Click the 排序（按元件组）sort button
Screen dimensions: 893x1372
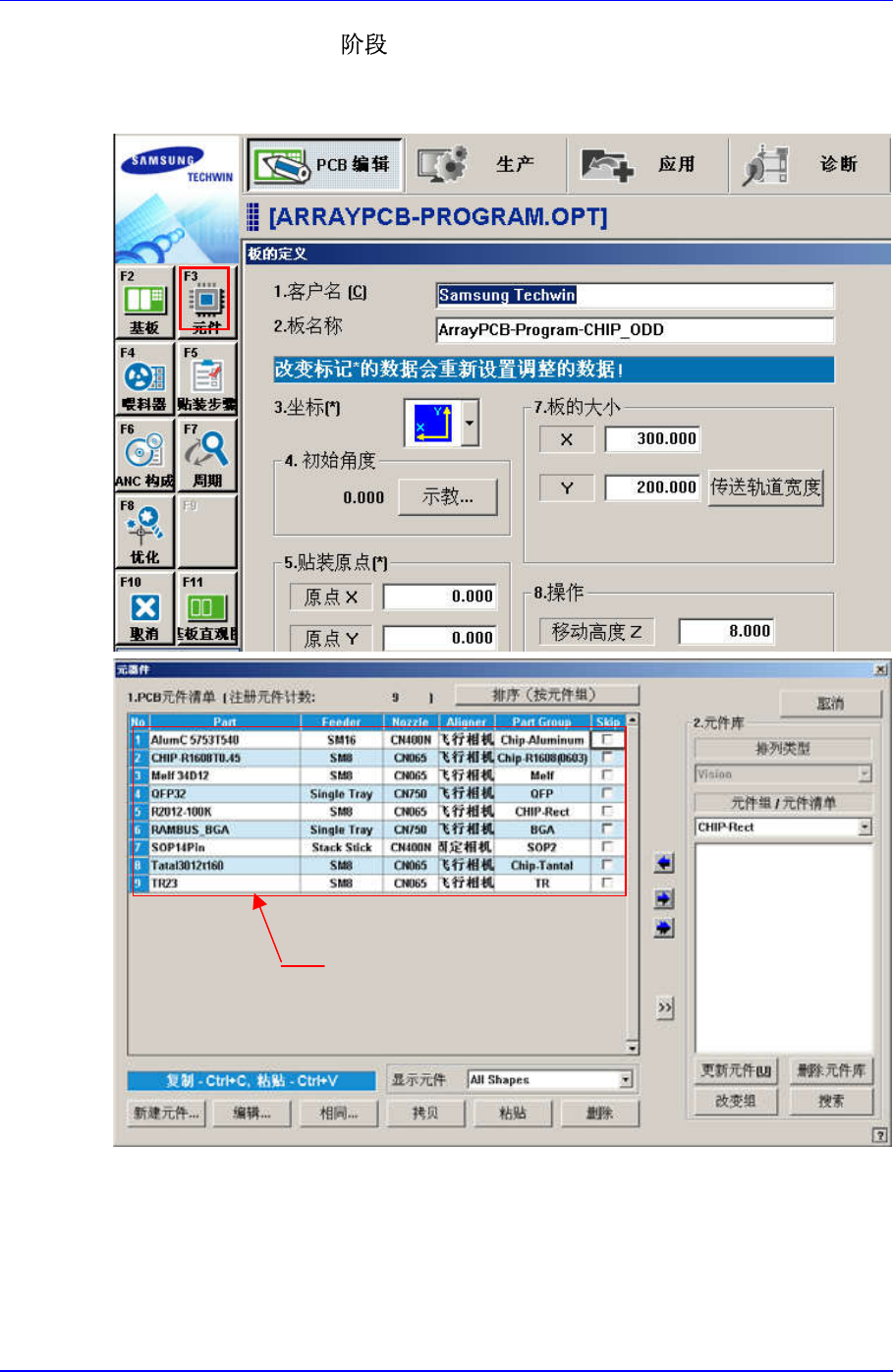point(546,695)
